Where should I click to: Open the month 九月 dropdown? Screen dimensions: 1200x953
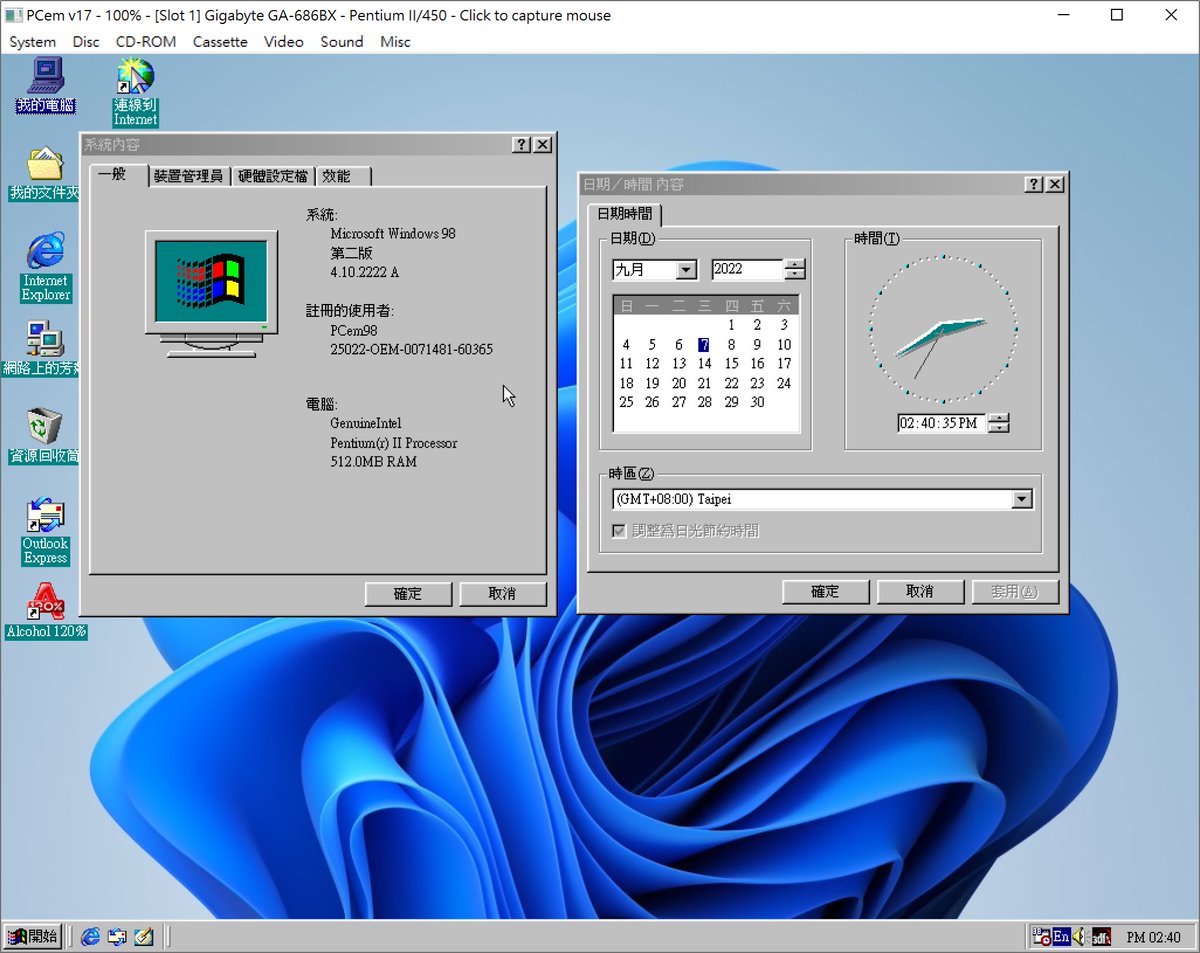(x=686, y=270)
